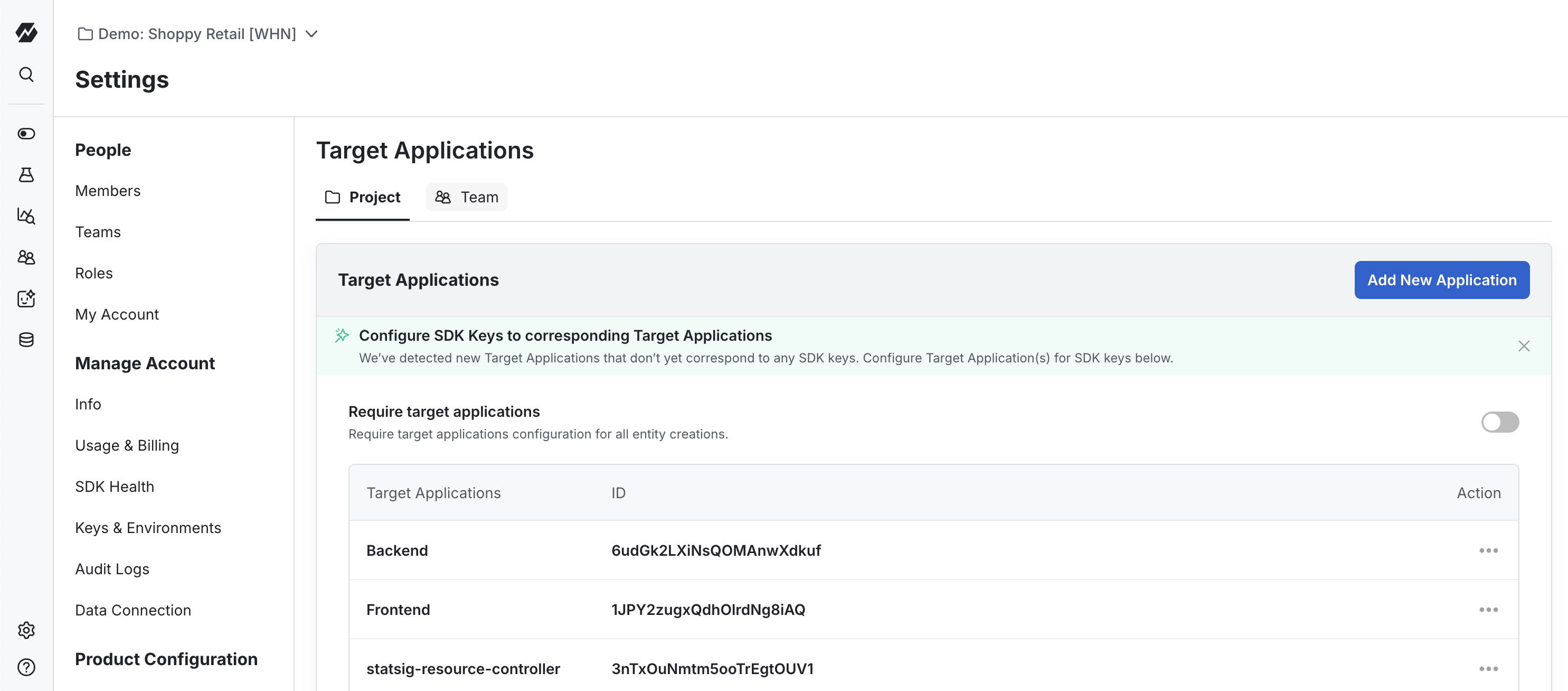The width and height of the screenshot is (1568, 691).
Task: Open Analytics chart icon in sidebar
Action: pyautogui.click(x=26, y=216)
